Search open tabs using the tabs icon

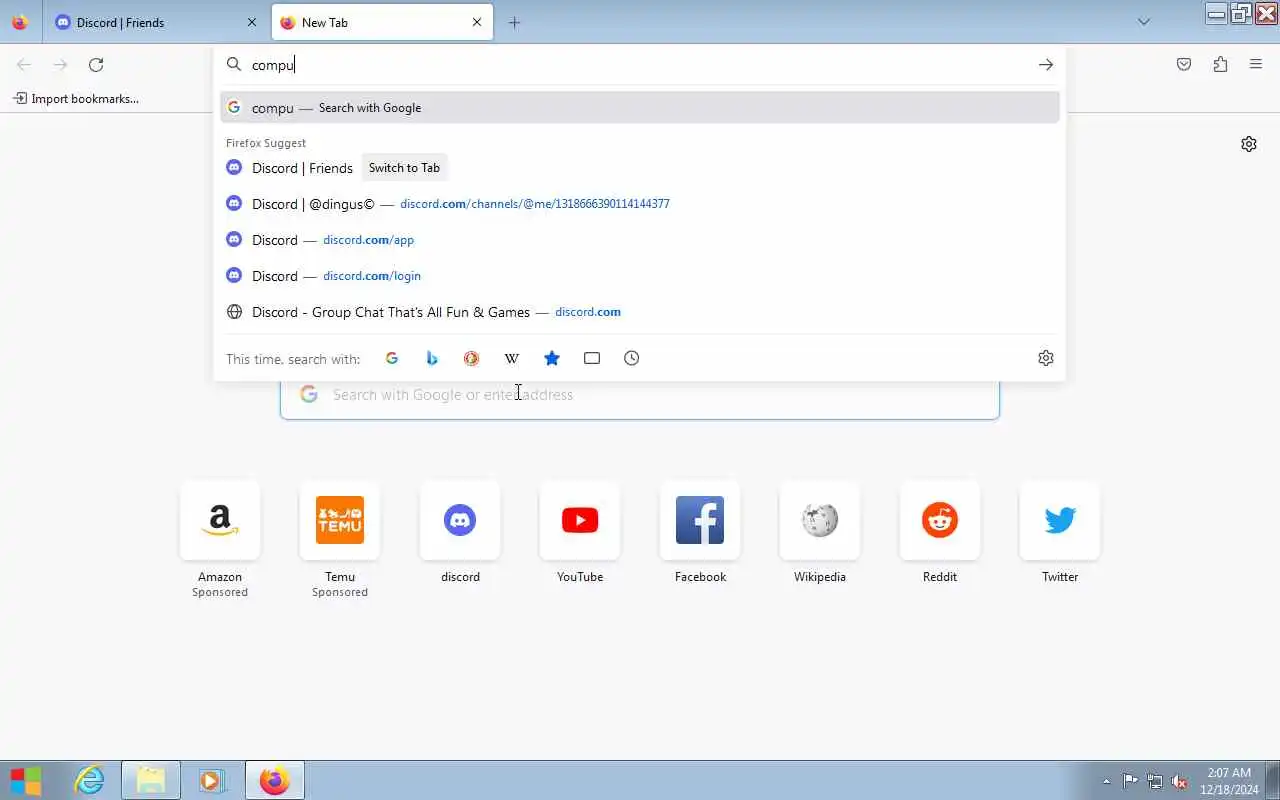592,358
